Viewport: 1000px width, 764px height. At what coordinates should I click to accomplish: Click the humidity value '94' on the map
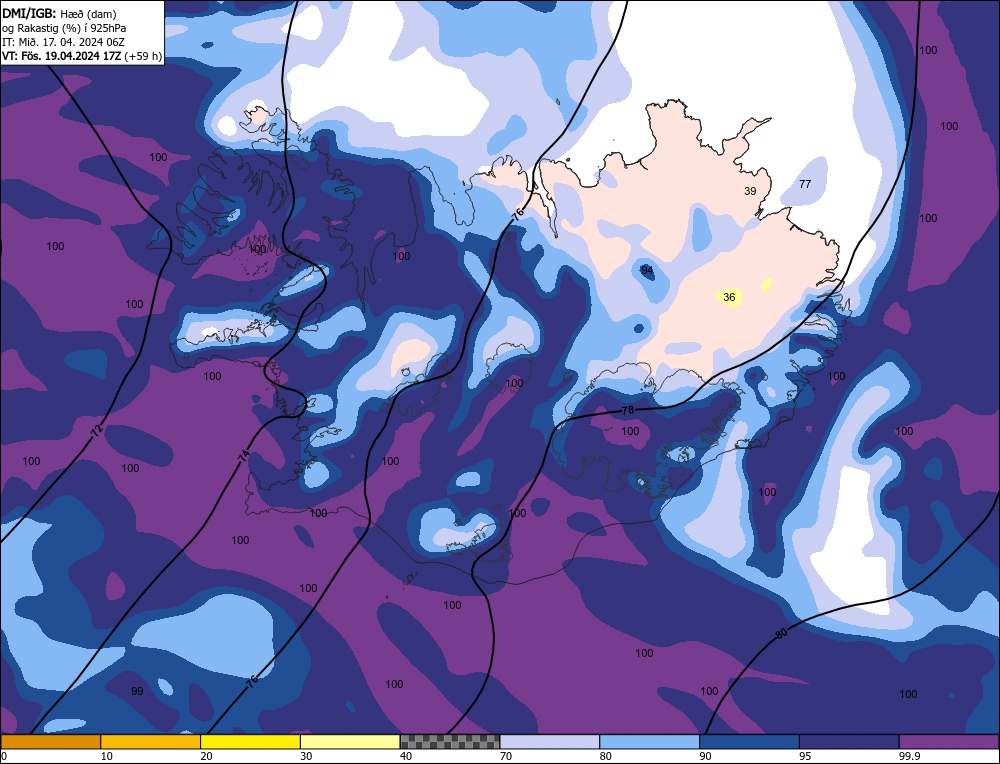647,270
